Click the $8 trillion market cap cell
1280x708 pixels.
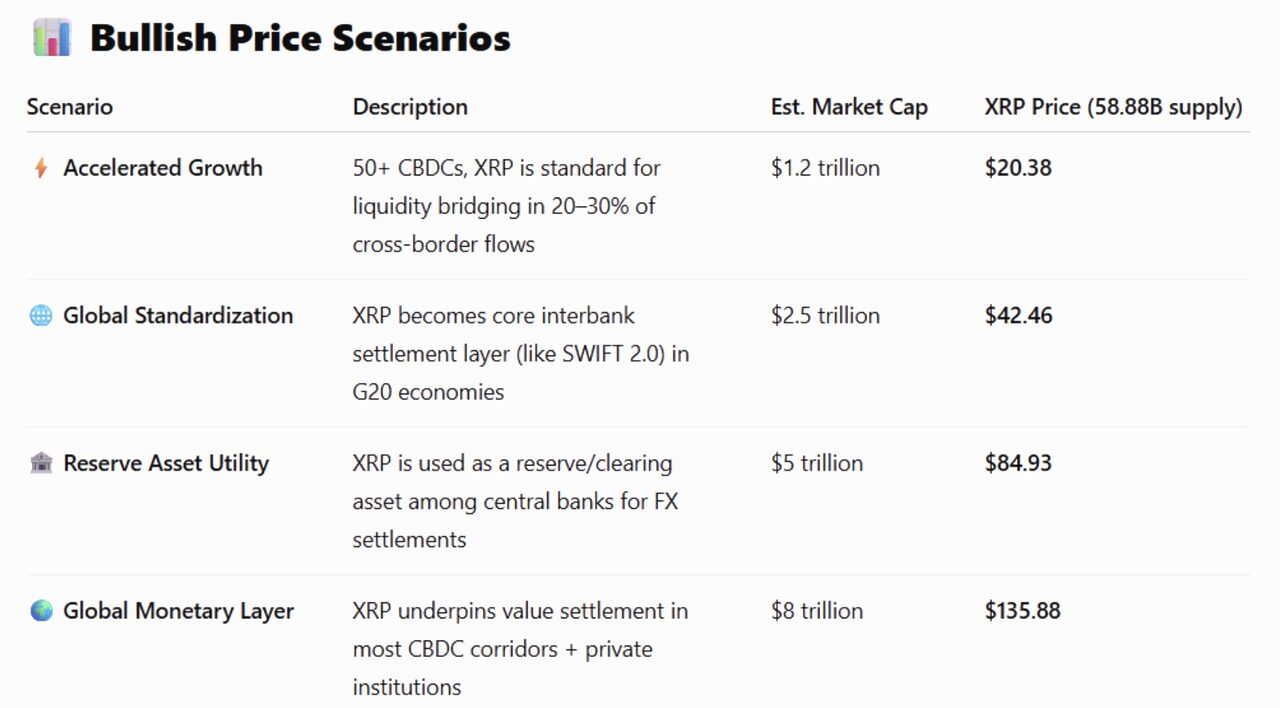(817, 611)
